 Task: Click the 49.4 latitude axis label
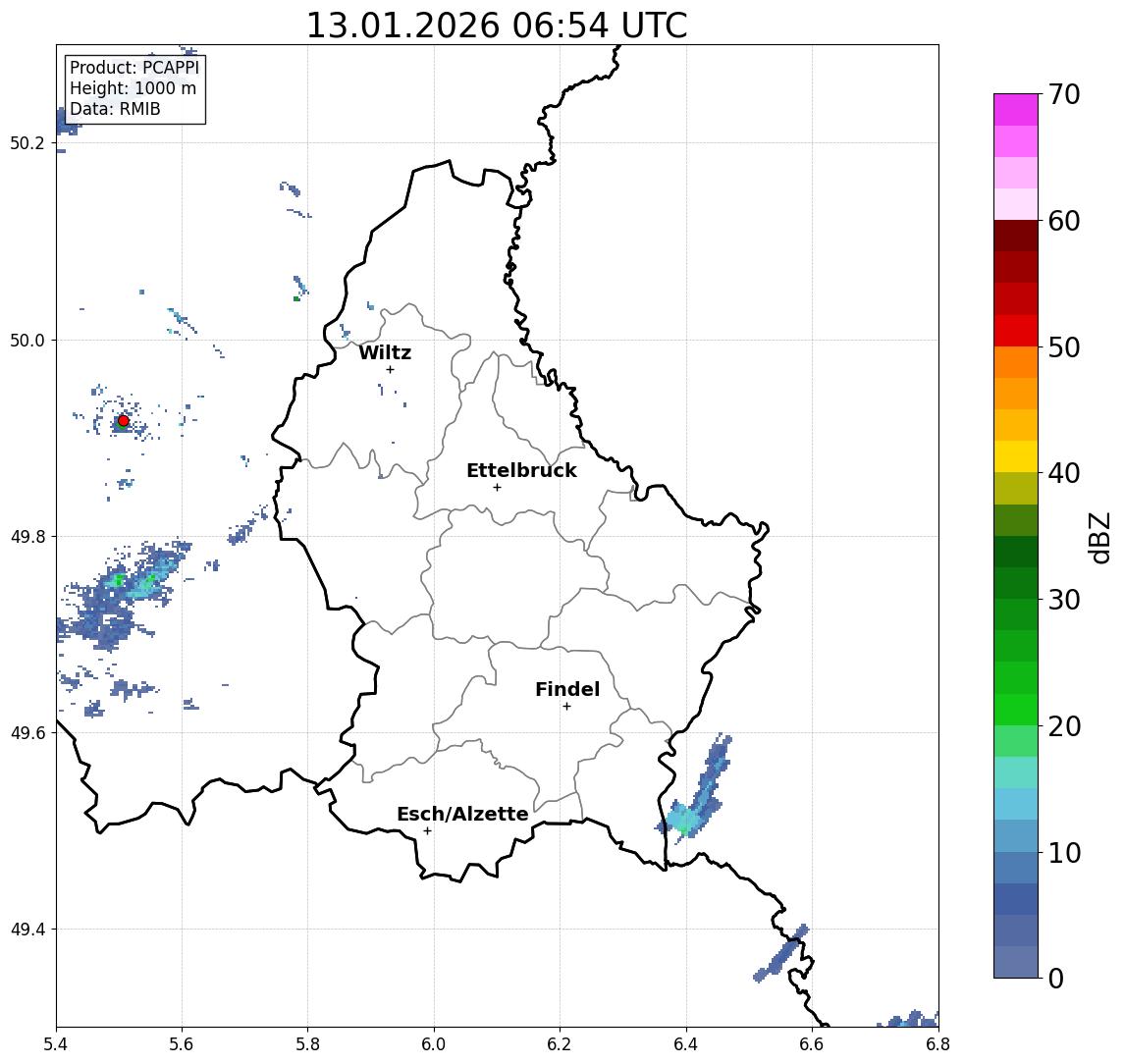pyautogui.click(x=27, y=930)
